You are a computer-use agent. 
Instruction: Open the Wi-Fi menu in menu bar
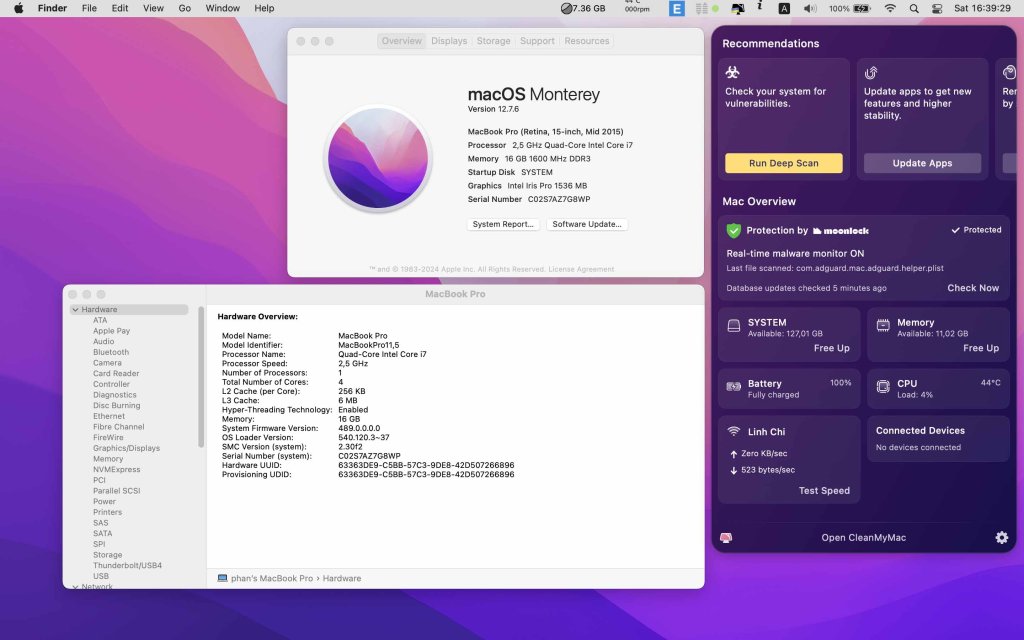click(x=890, y=8)
